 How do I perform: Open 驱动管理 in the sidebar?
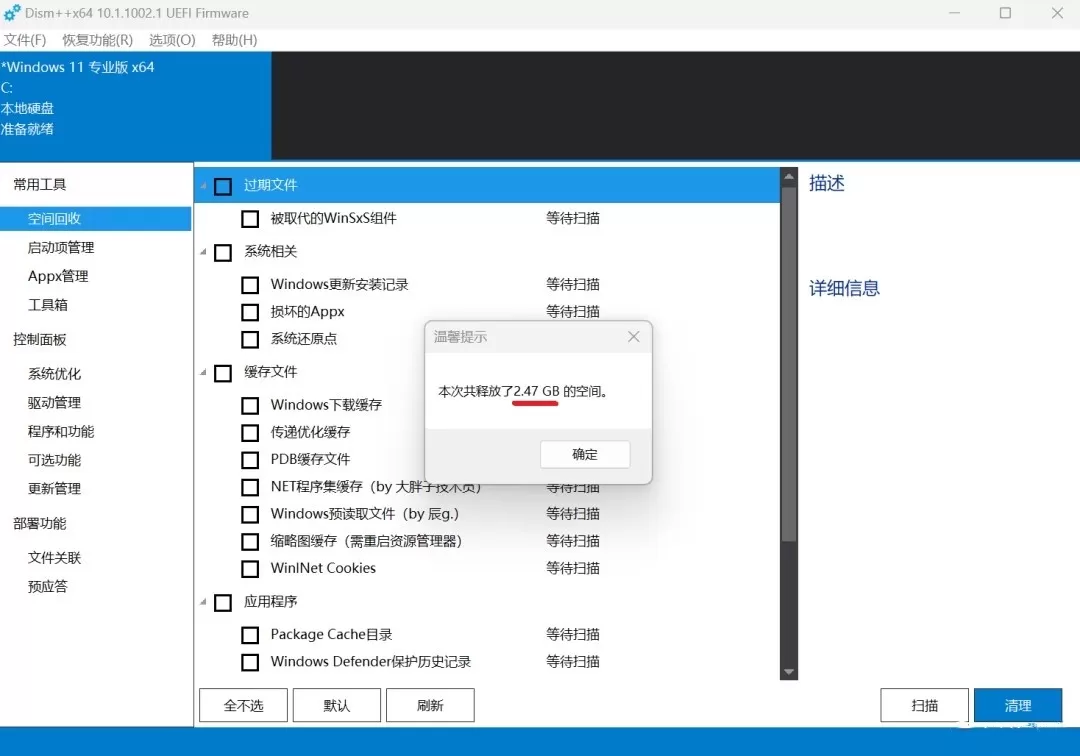[54, 403]
